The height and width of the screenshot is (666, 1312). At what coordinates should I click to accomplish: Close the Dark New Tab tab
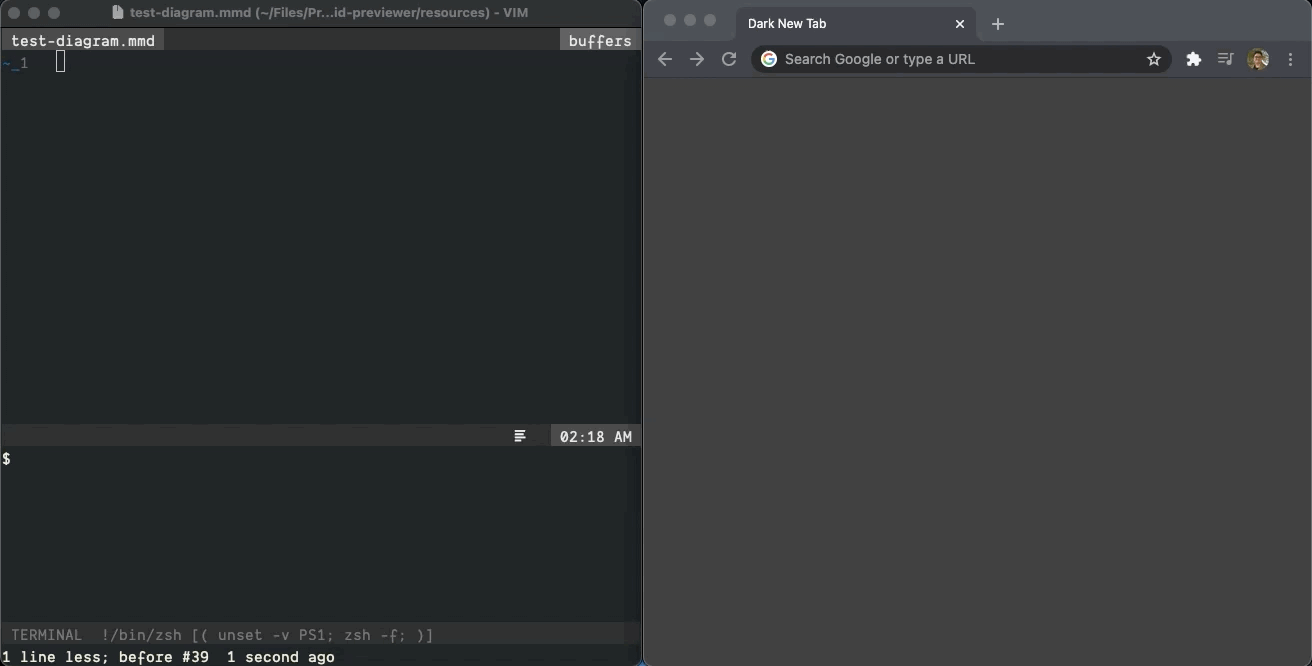coord(960,24)
